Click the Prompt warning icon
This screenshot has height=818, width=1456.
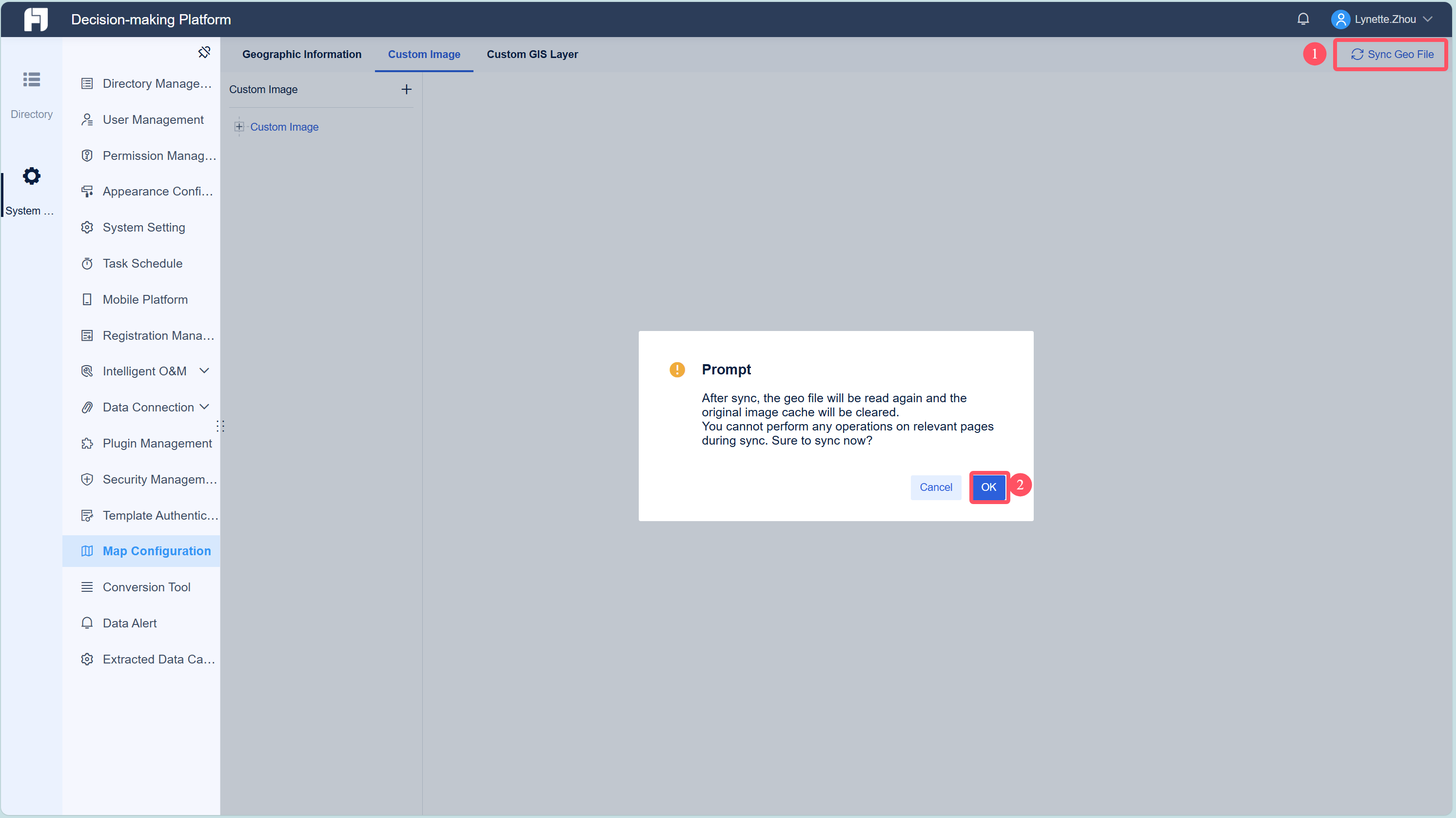click(677, 370)
